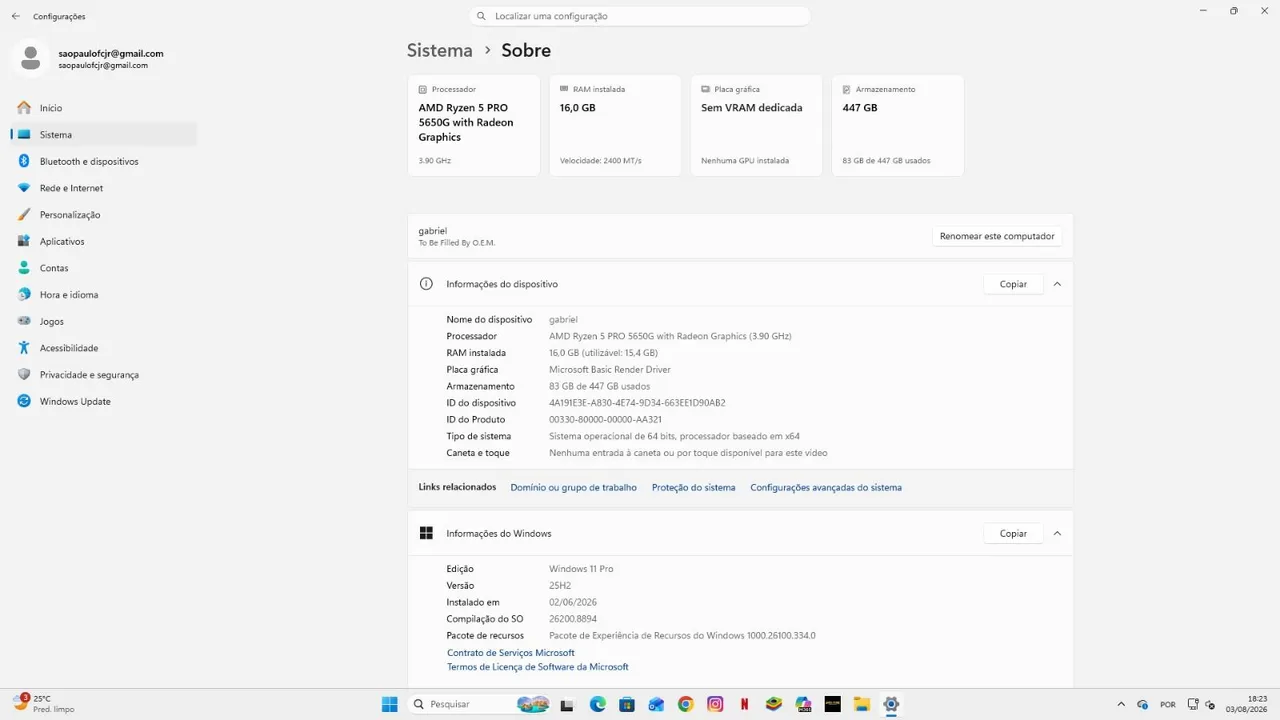Click the Settings gear taskbar icon

[891, 704]
